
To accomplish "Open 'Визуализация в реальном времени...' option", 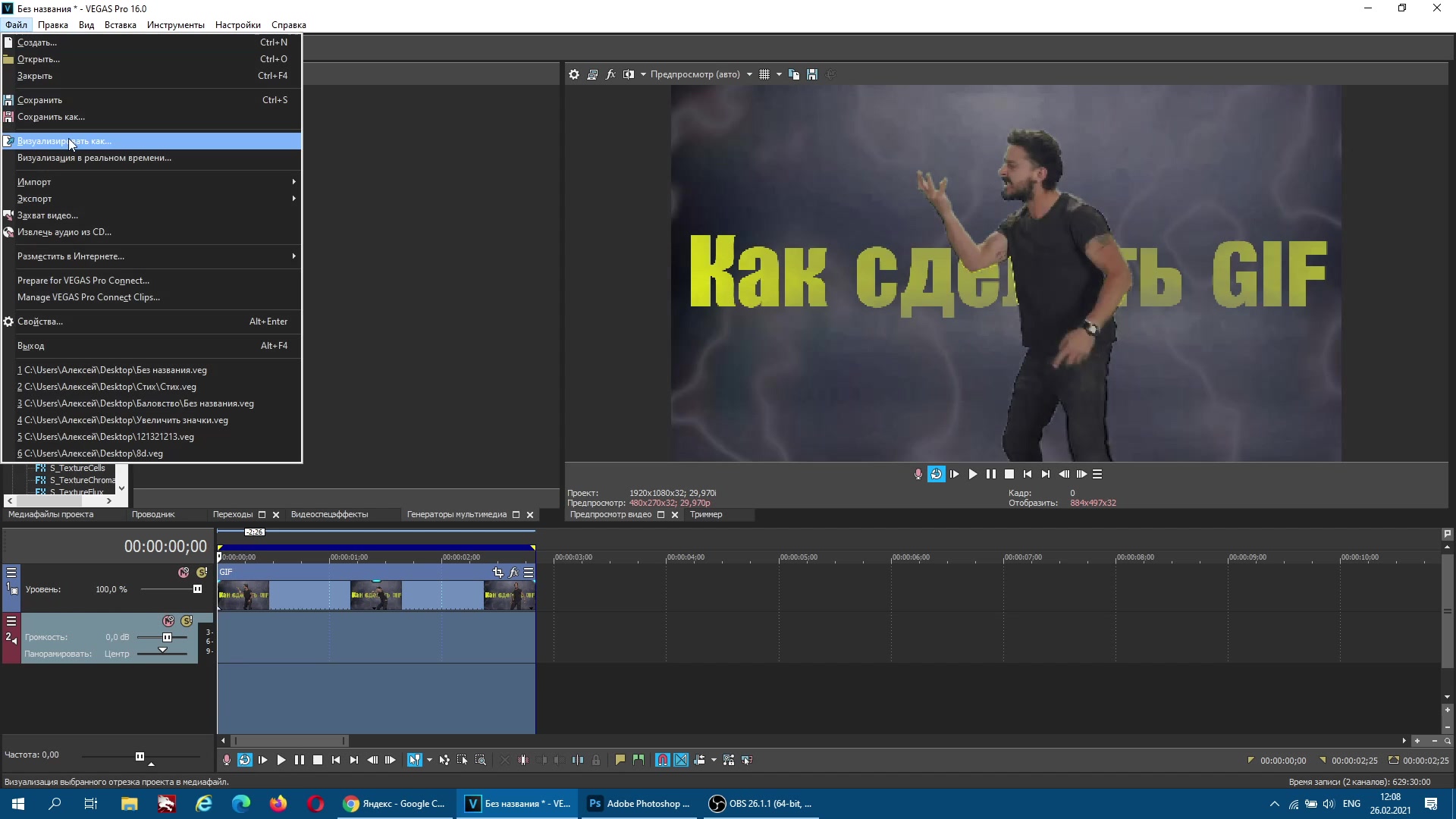I will (94, 157).
